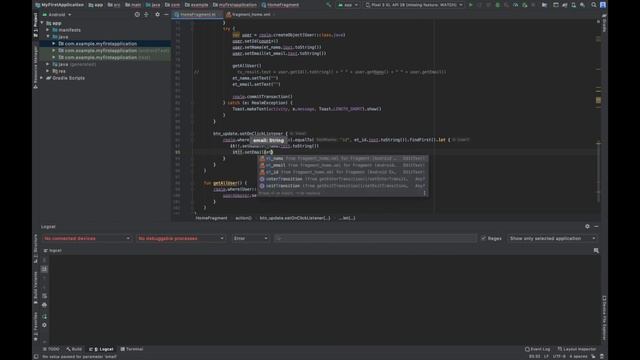Open Project panel settings gear
The width and height of the screenshot is (640, 360).
point(157,14)
